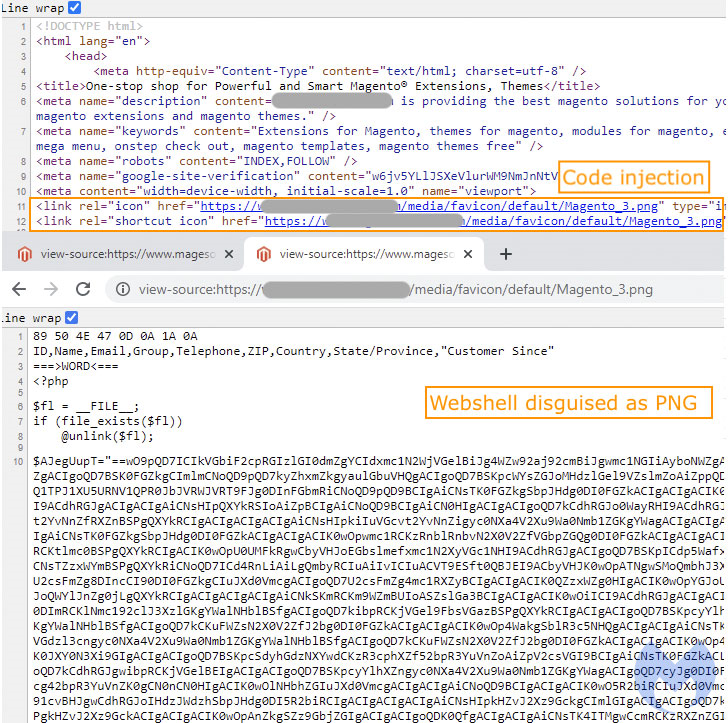728x723 pixels.
Task: Click Magento favicon on second tab
Action: click(x=264, y=254)
